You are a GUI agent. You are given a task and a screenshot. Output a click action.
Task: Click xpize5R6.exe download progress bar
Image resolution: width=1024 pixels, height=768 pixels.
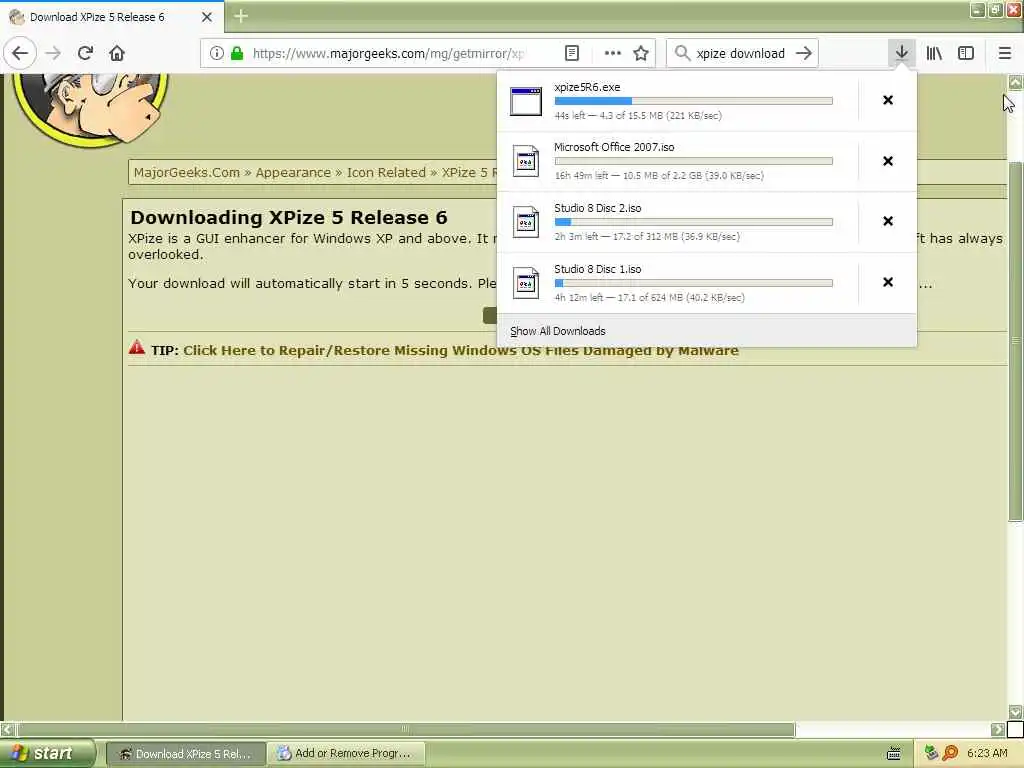694,101
